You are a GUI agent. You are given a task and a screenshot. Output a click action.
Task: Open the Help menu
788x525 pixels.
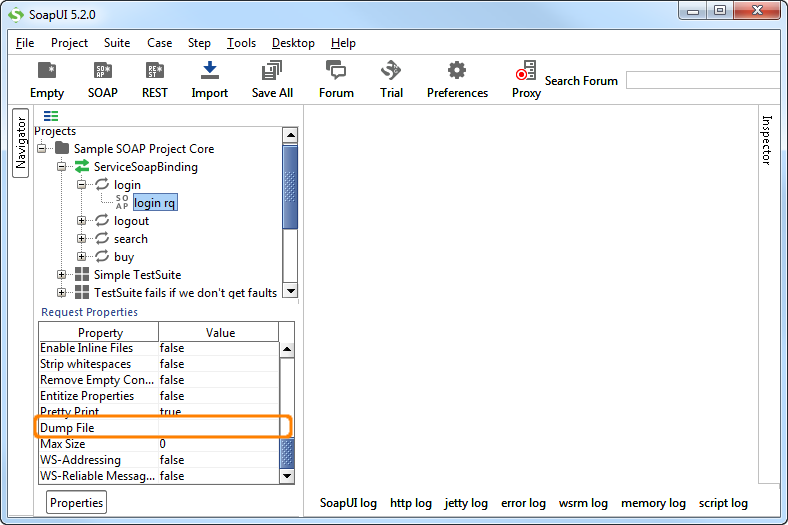coord(343,43)
